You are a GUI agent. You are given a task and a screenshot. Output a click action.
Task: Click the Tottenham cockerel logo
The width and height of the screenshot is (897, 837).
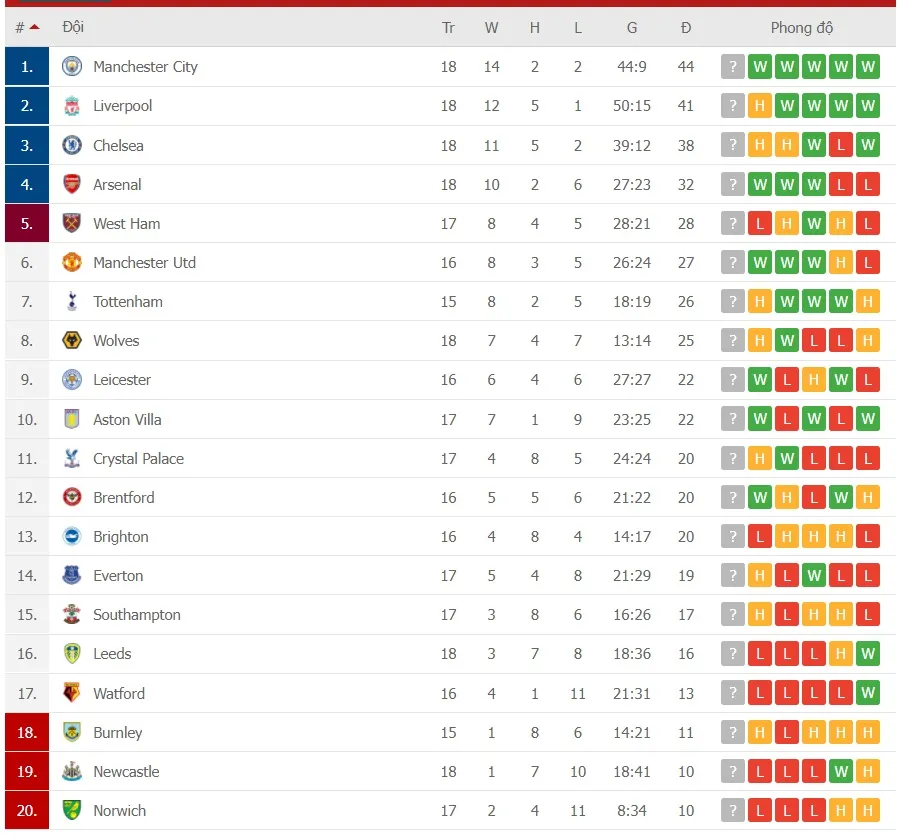point(72,301)
